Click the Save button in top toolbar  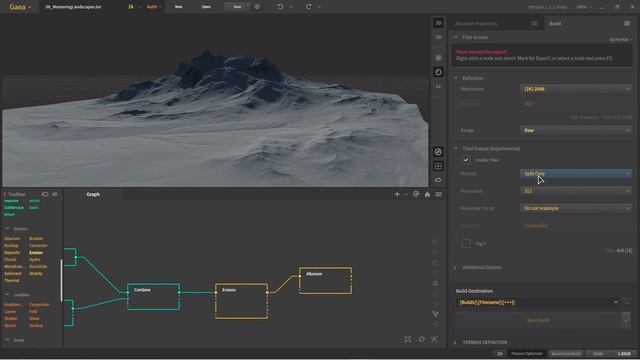tap(237, 7)
